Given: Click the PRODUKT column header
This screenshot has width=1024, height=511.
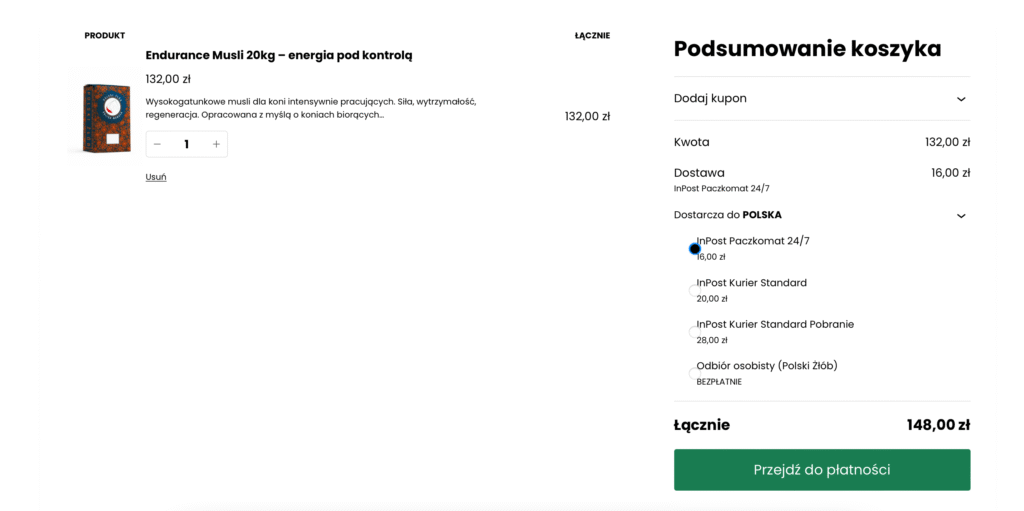Looking at the screenshot, I should coord(105,35).
